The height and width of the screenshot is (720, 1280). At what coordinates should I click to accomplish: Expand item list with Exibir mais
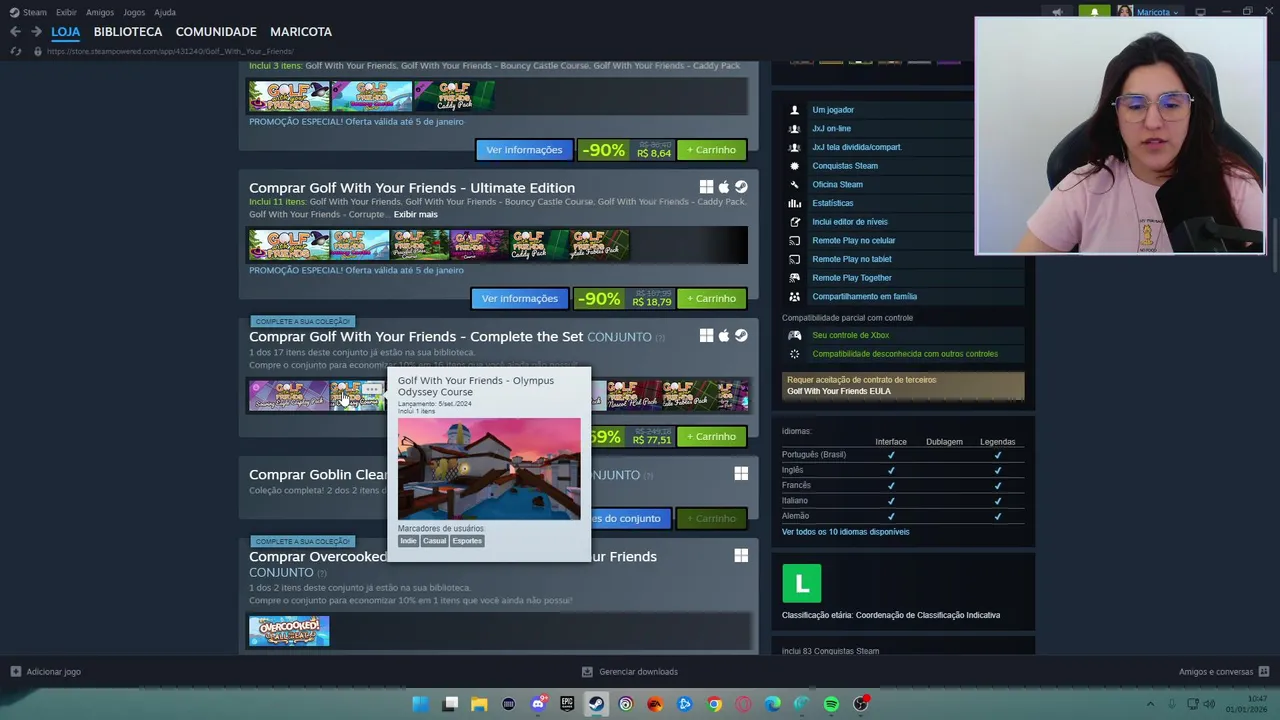415,214
